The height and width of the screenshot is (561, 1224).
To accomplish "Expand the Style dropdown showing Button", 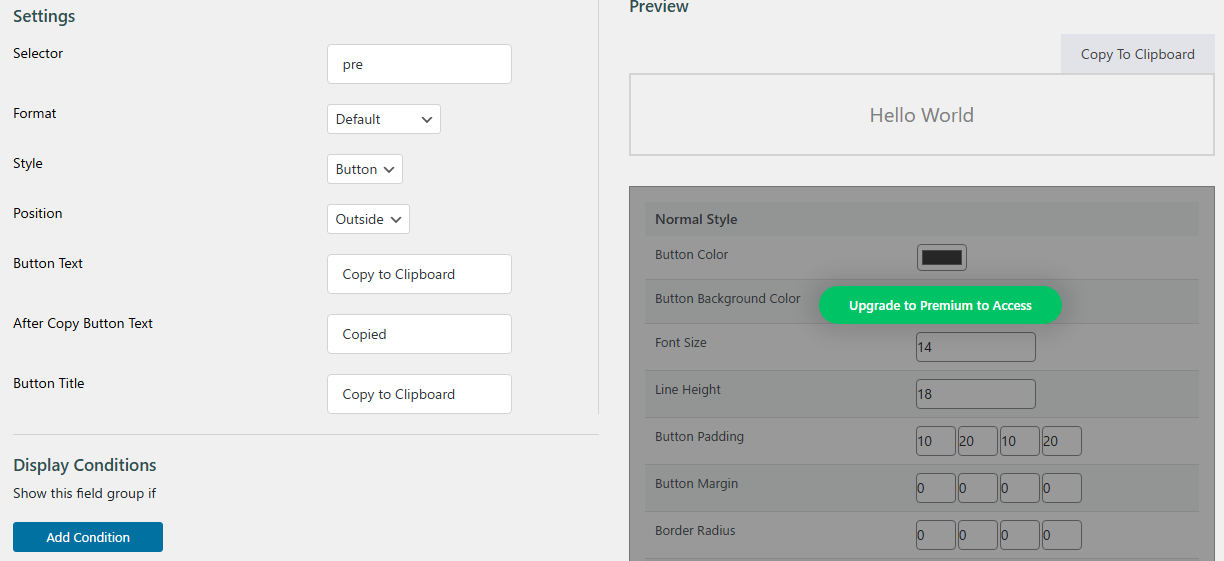I will click(x=364, y=169).
